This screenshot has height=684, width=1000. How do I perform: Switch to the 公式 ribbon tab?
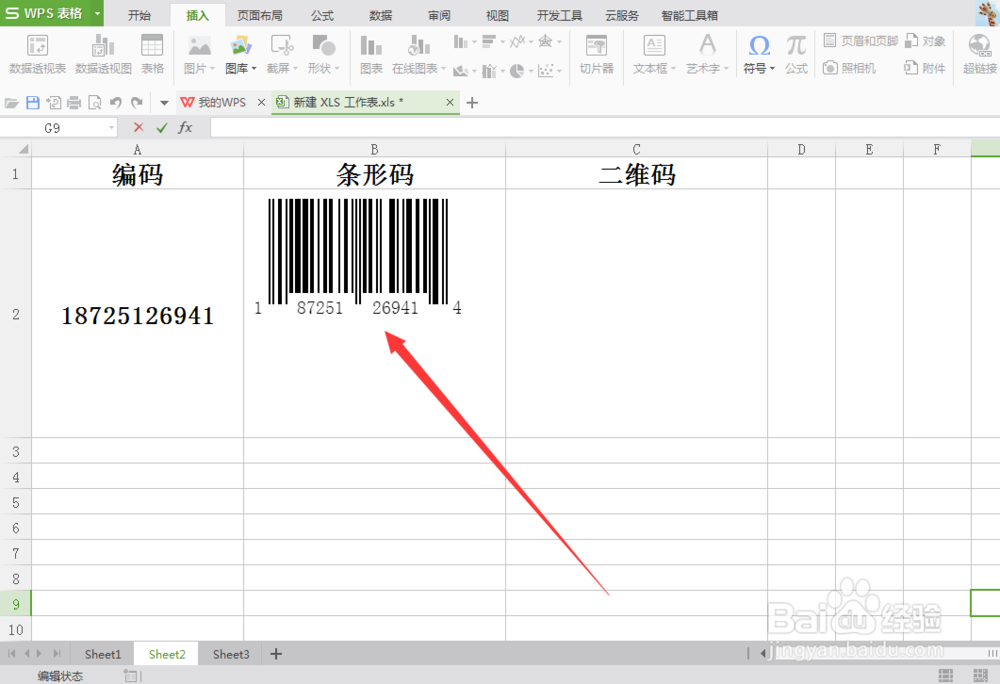click(322, 15)
